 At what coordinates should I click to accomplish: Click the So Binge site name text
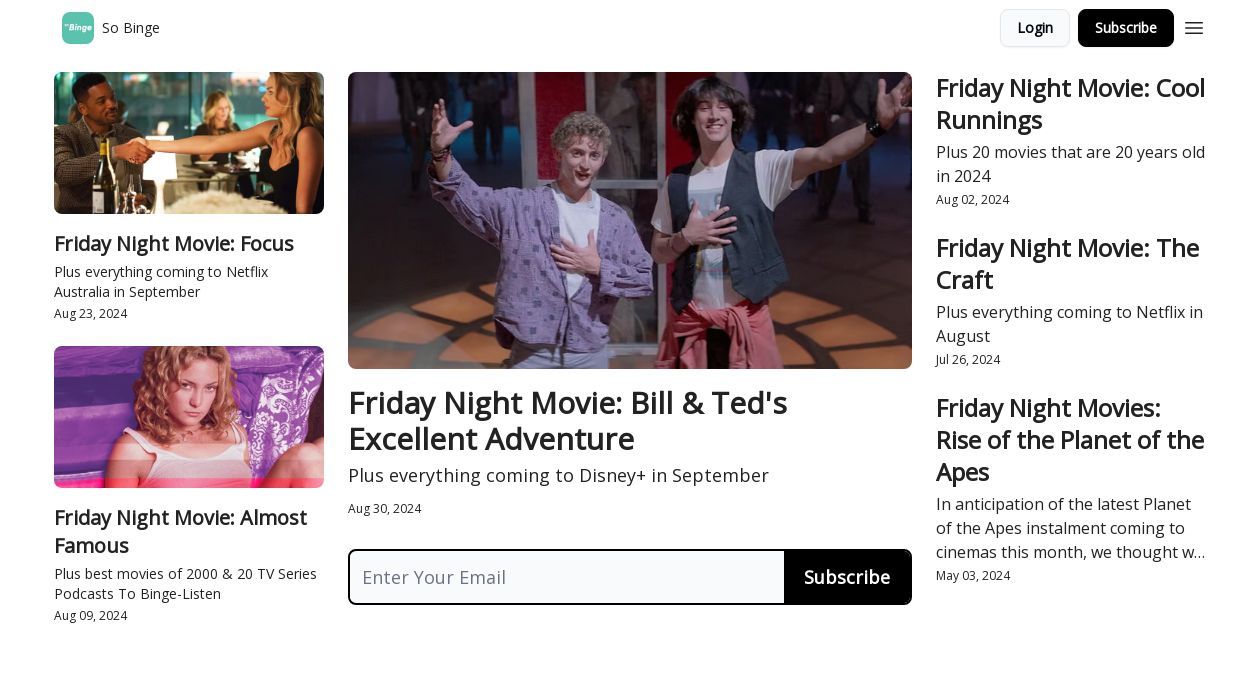point(131,28)
